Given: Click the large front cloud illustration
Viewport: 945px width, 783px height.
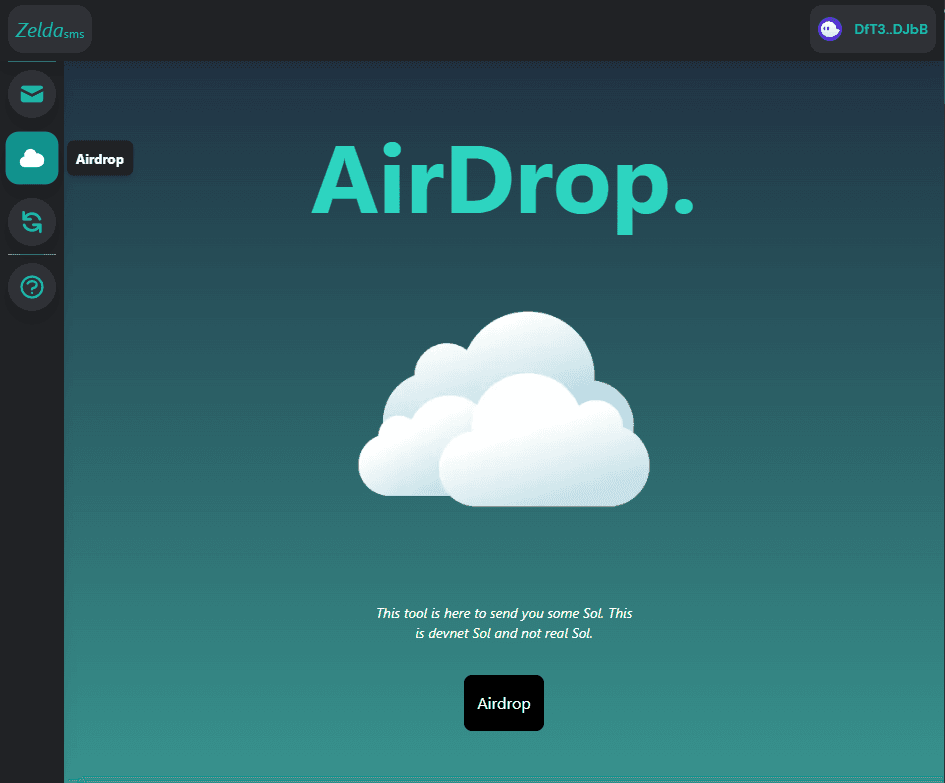Looking at the screenshot, I should pyautogui.click(x=545, y=450).
